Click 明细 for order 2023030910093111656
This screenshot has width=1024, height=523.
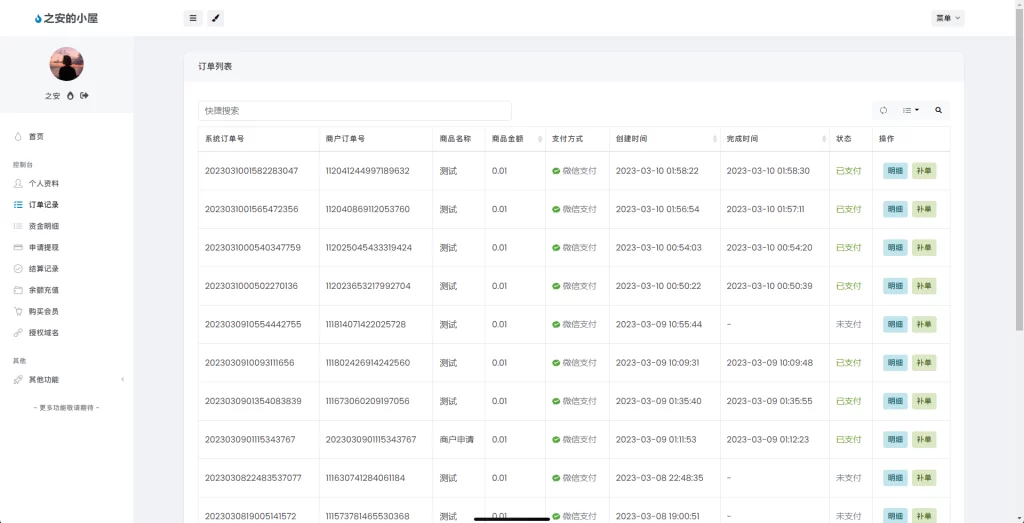(x=895, y=363)
